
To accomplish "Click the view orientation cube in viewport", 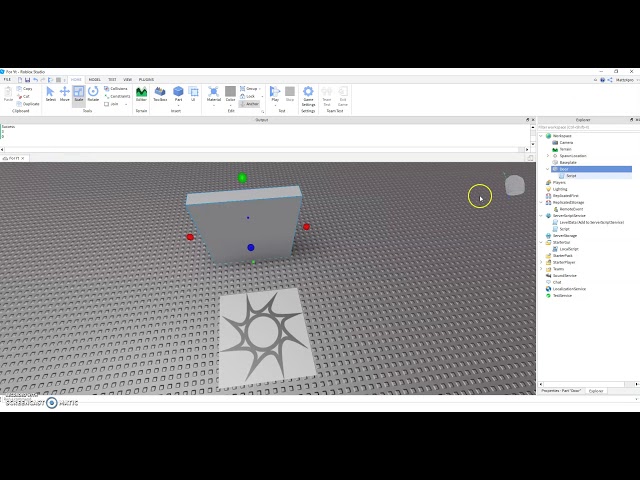I will (514, 185).
